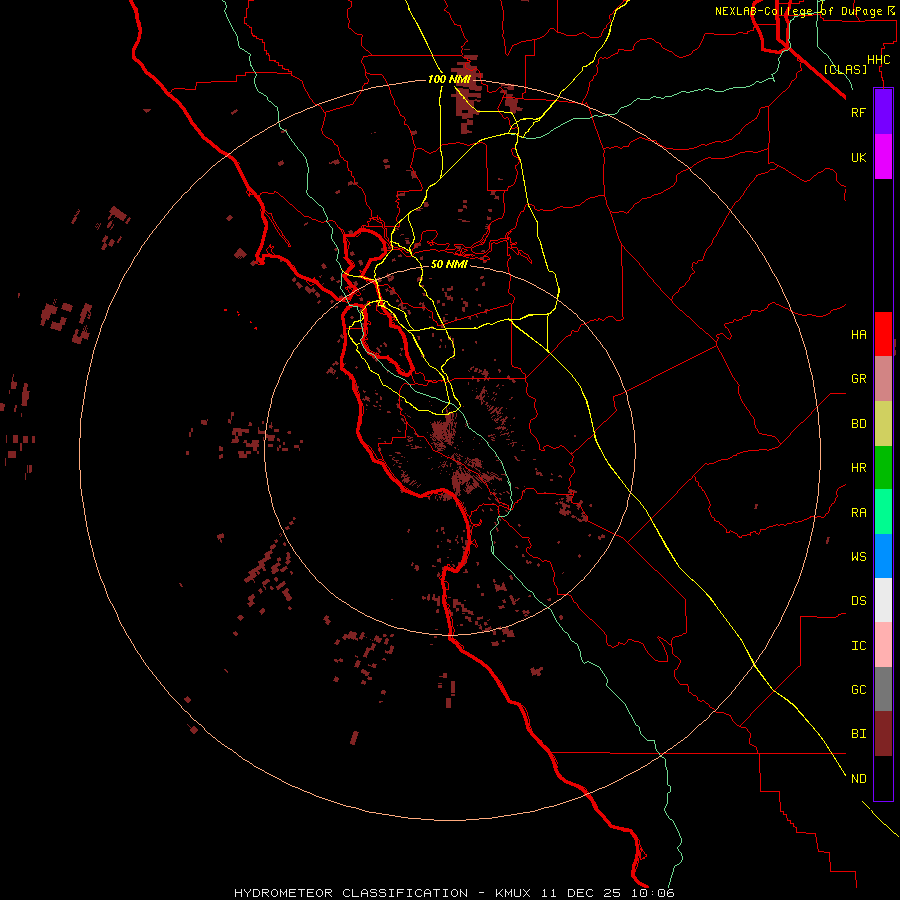Click the WS blue legend swatch

(x=883, y=556)
